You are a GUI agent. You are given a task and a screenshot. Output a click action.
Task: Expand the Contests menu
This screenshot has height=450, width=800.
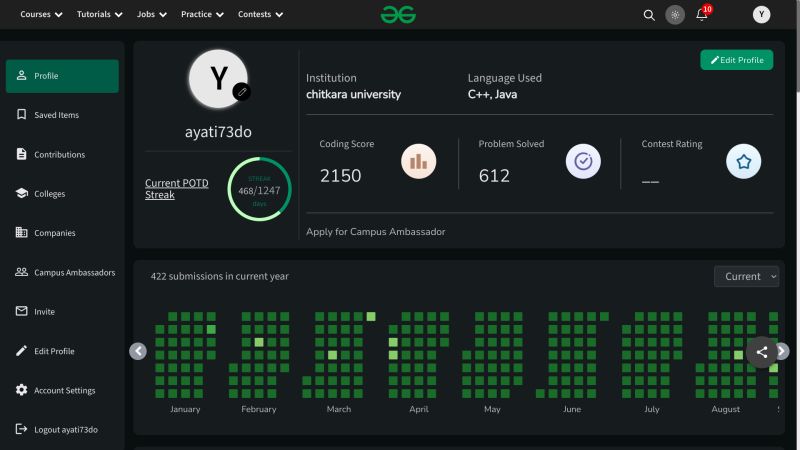tap(260, 14)
